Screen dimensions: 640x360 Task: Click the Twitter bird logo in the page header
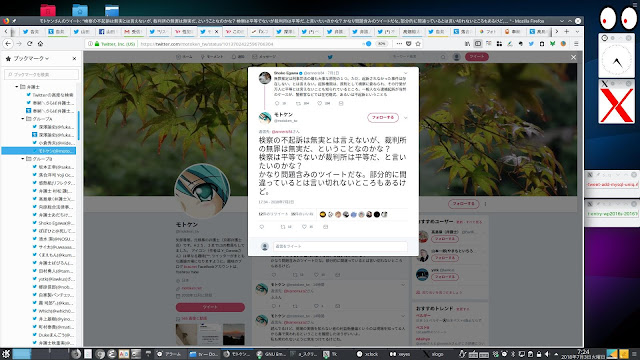click(x=330, y=57)
